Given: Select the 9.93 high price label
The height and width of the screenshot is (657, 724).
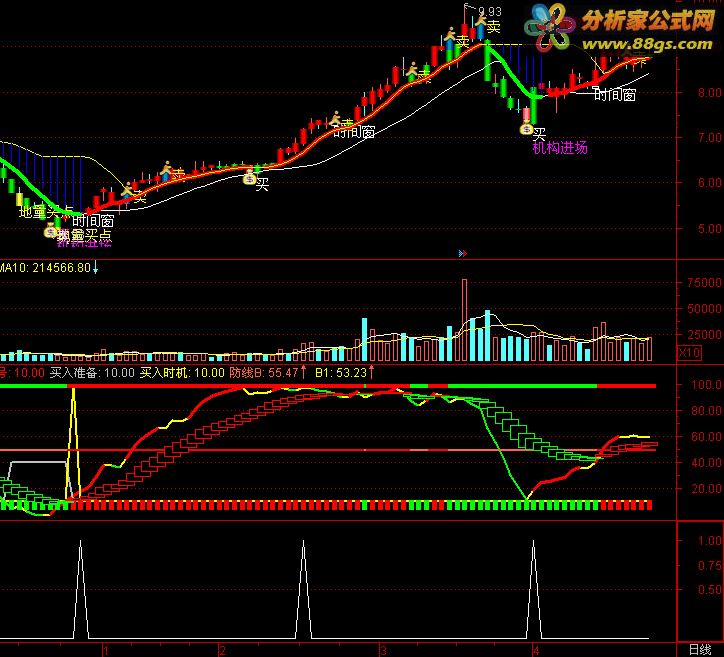Looking at the screenshot, I should 489,12.
